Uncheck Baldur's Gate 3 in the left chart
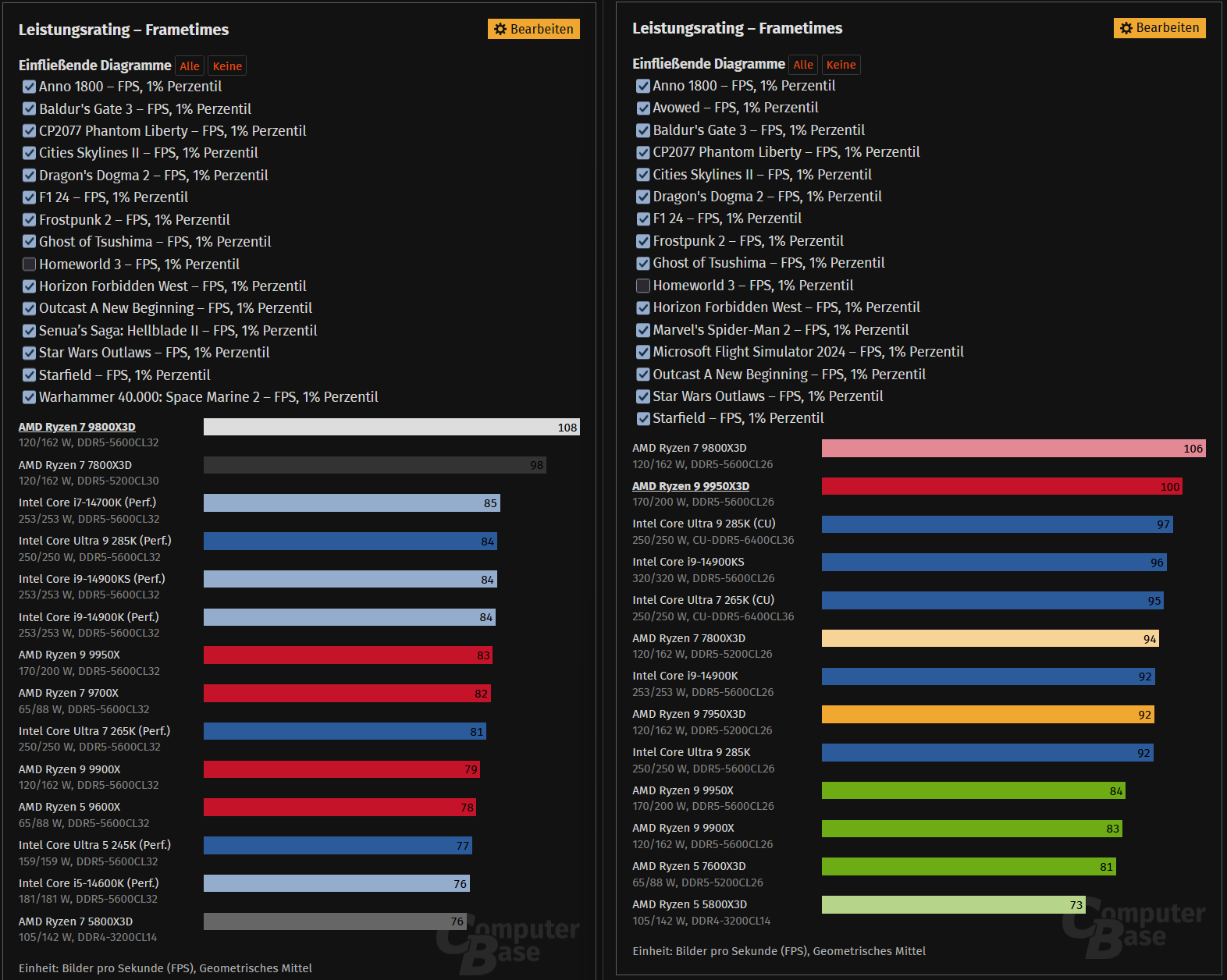 30,108
